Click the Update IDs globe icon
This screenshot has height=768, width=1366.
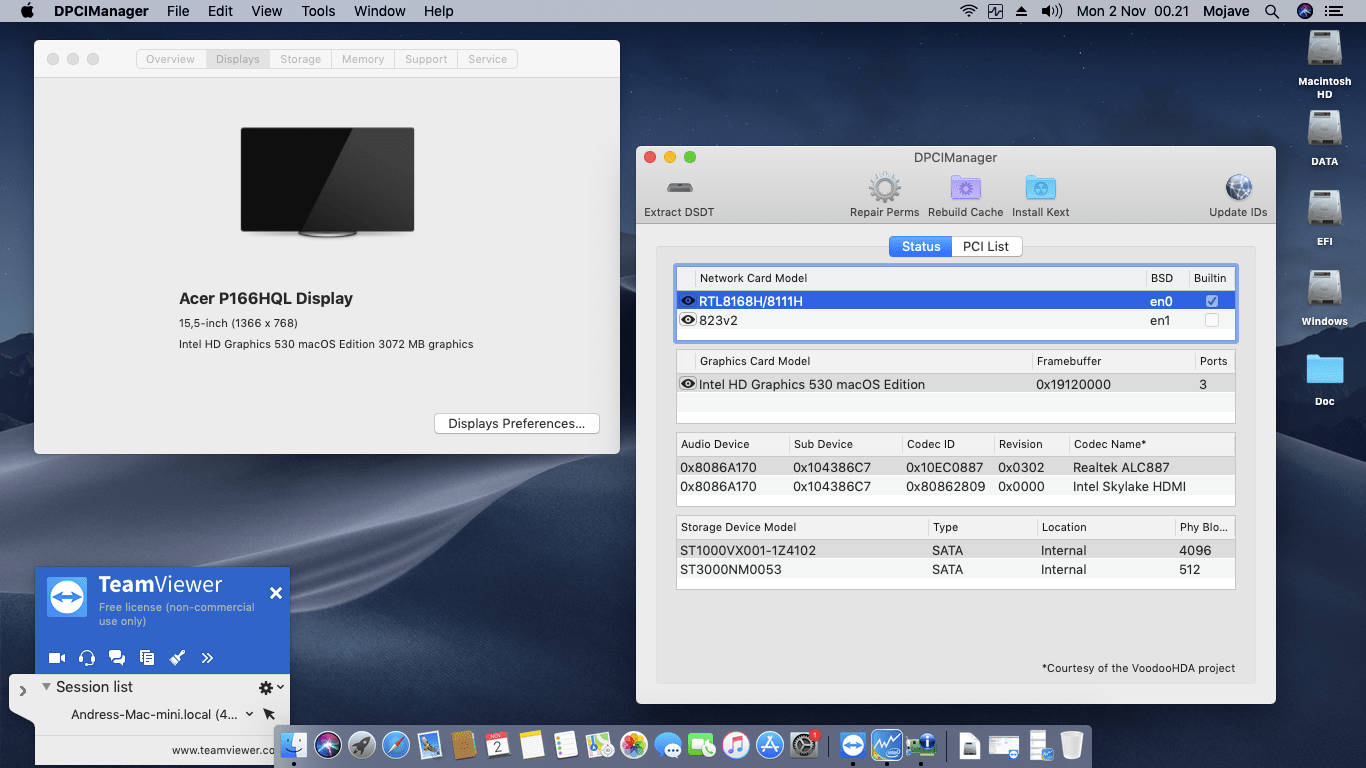tap(1238, 188)
